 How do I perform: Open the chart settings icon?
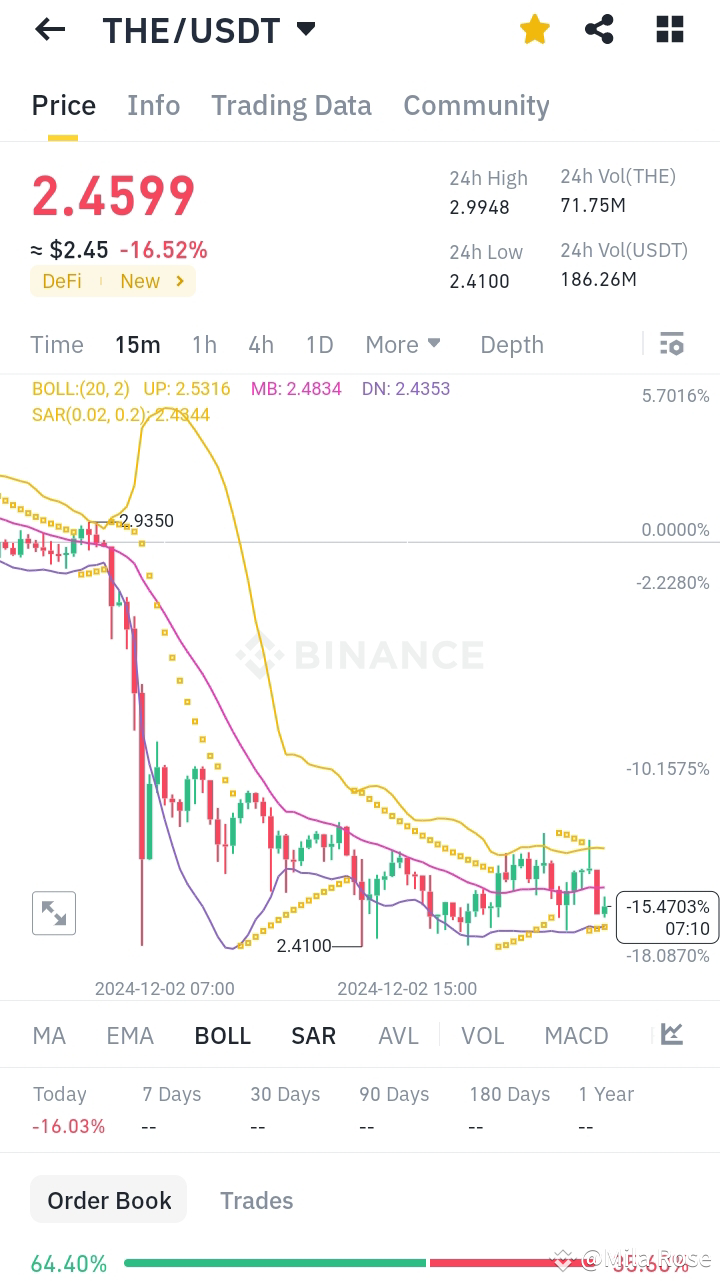pyautogui.click(x=672, y=344)
